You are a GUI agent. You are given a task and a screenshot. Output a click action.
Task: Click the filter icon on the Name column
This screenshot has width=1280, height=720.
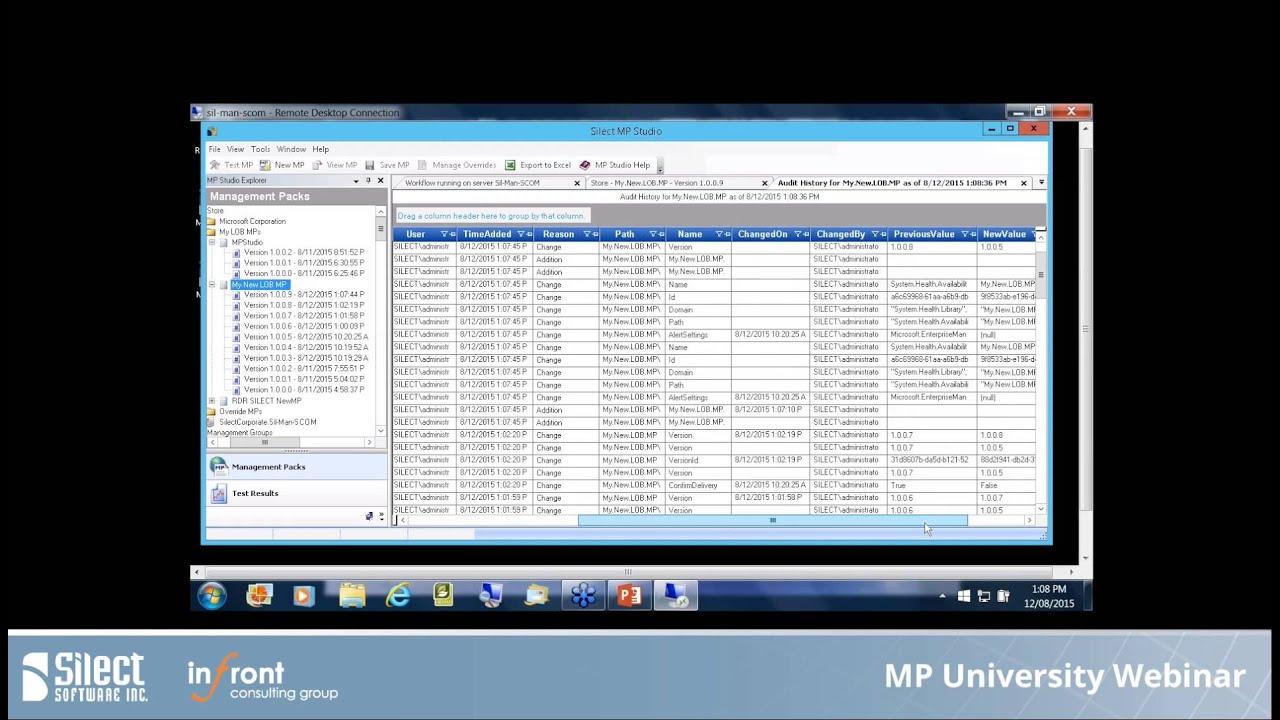[719, 234]
